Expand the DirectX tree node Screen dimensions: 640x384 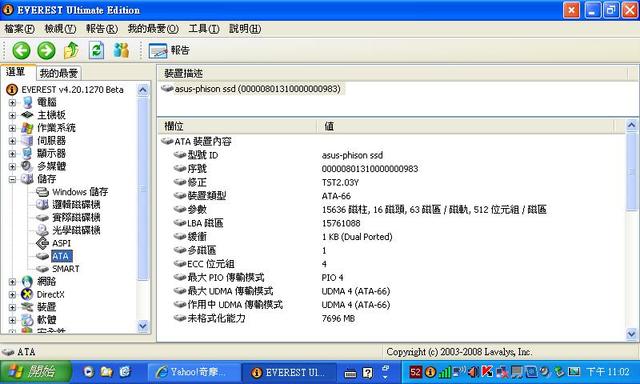(x=12, y=294)
